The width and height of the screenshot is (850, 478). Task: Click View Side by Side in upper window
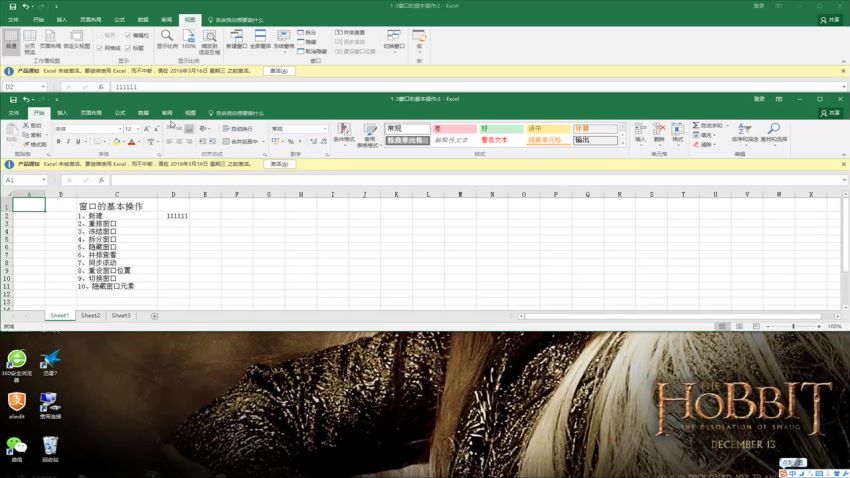[x=350, y=33]
